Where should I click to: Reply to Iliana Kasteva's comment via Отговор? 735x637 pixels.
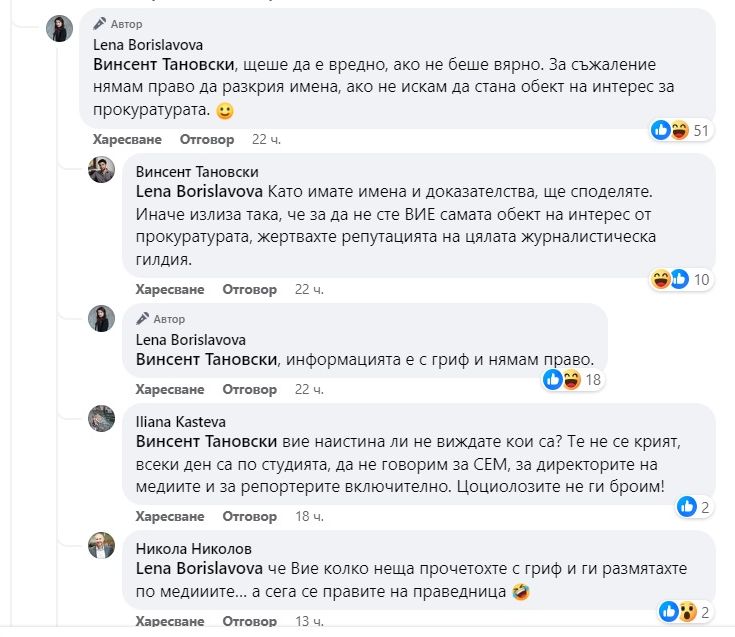point(249,516)
